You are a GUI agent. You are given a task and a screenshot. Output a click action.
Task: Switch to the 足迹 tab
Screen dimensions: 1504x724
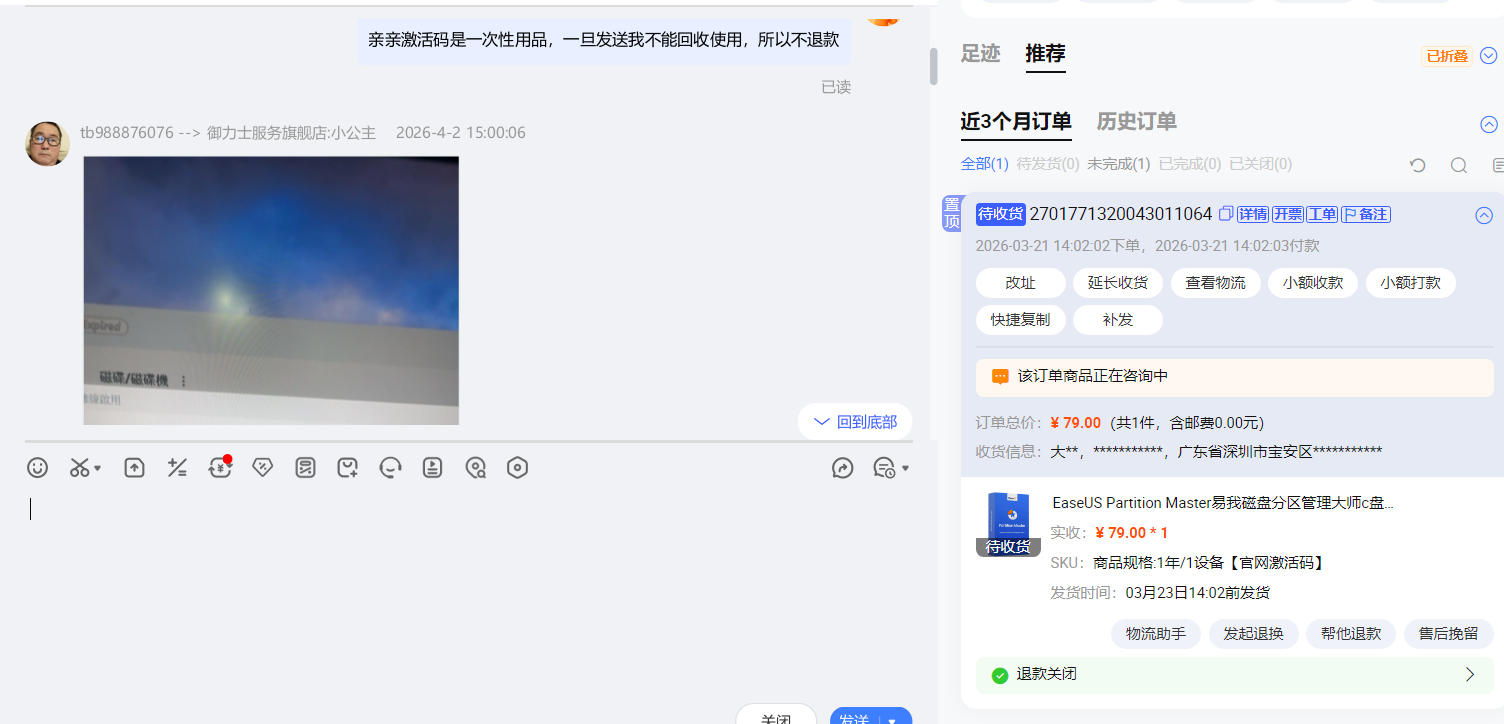point(980,54)
